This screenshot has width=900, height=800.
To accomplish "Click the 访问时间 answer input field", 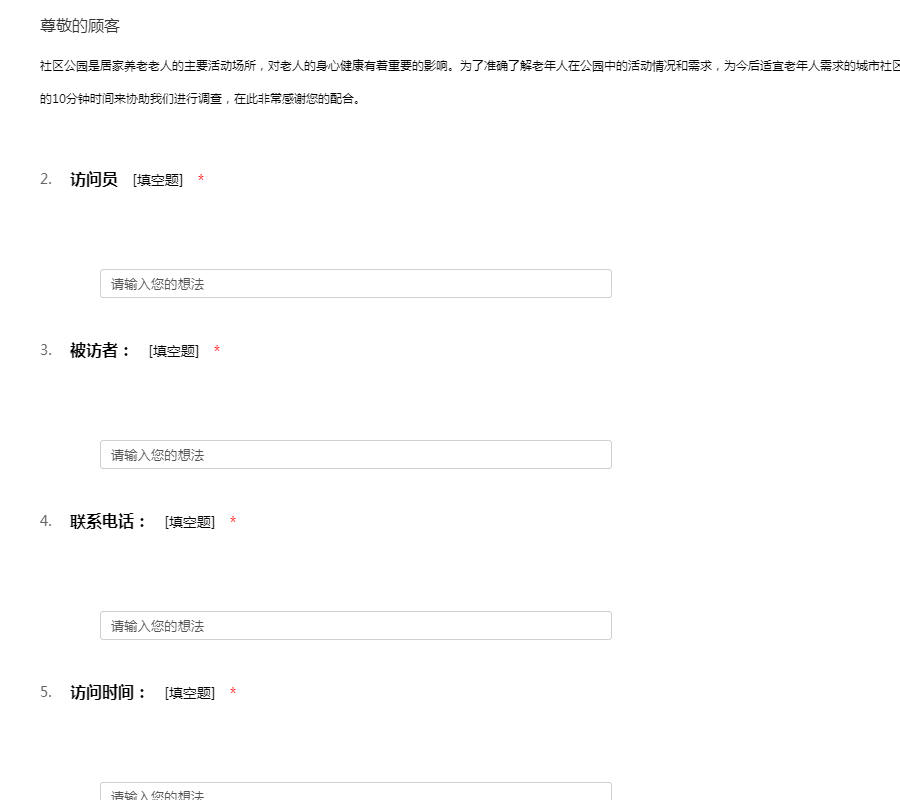I will (x=355, y=792).
